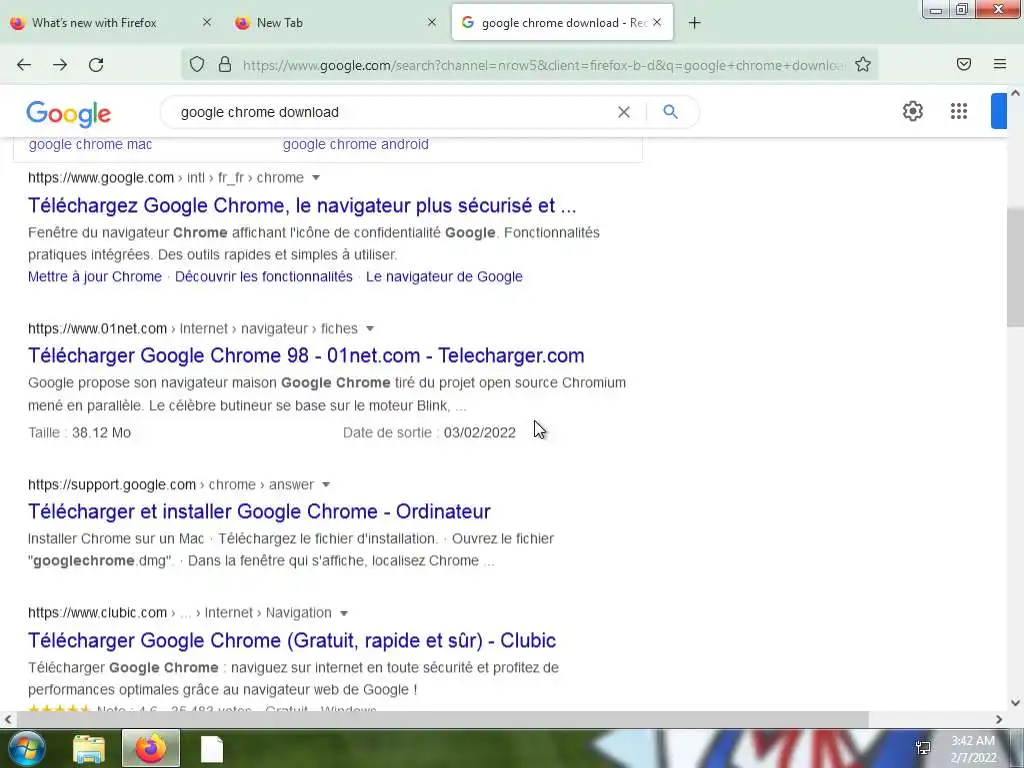
Task: Click into the Google search field
Action: tap(392, 112)
